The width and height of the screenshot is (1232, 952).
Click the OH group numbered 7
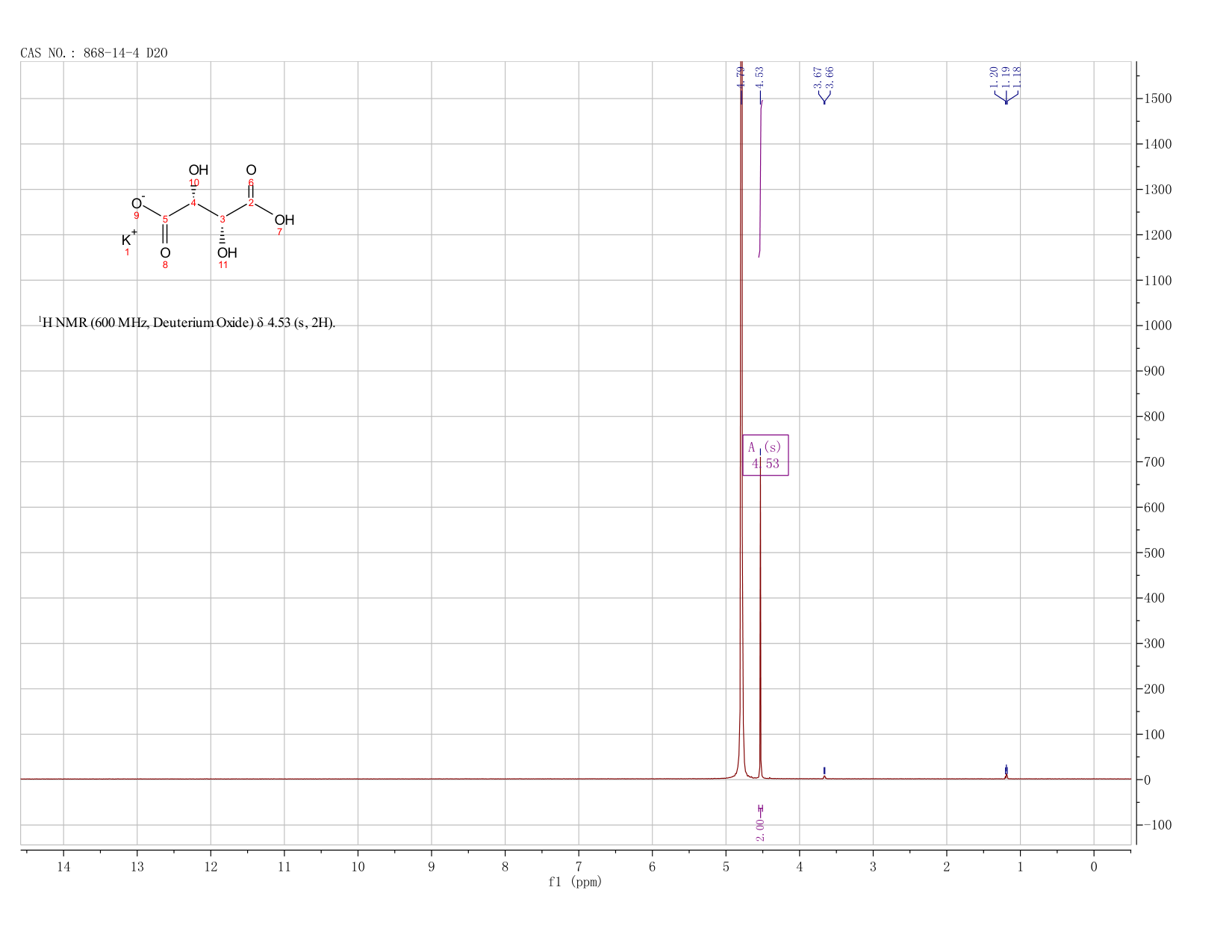[284, 220]
